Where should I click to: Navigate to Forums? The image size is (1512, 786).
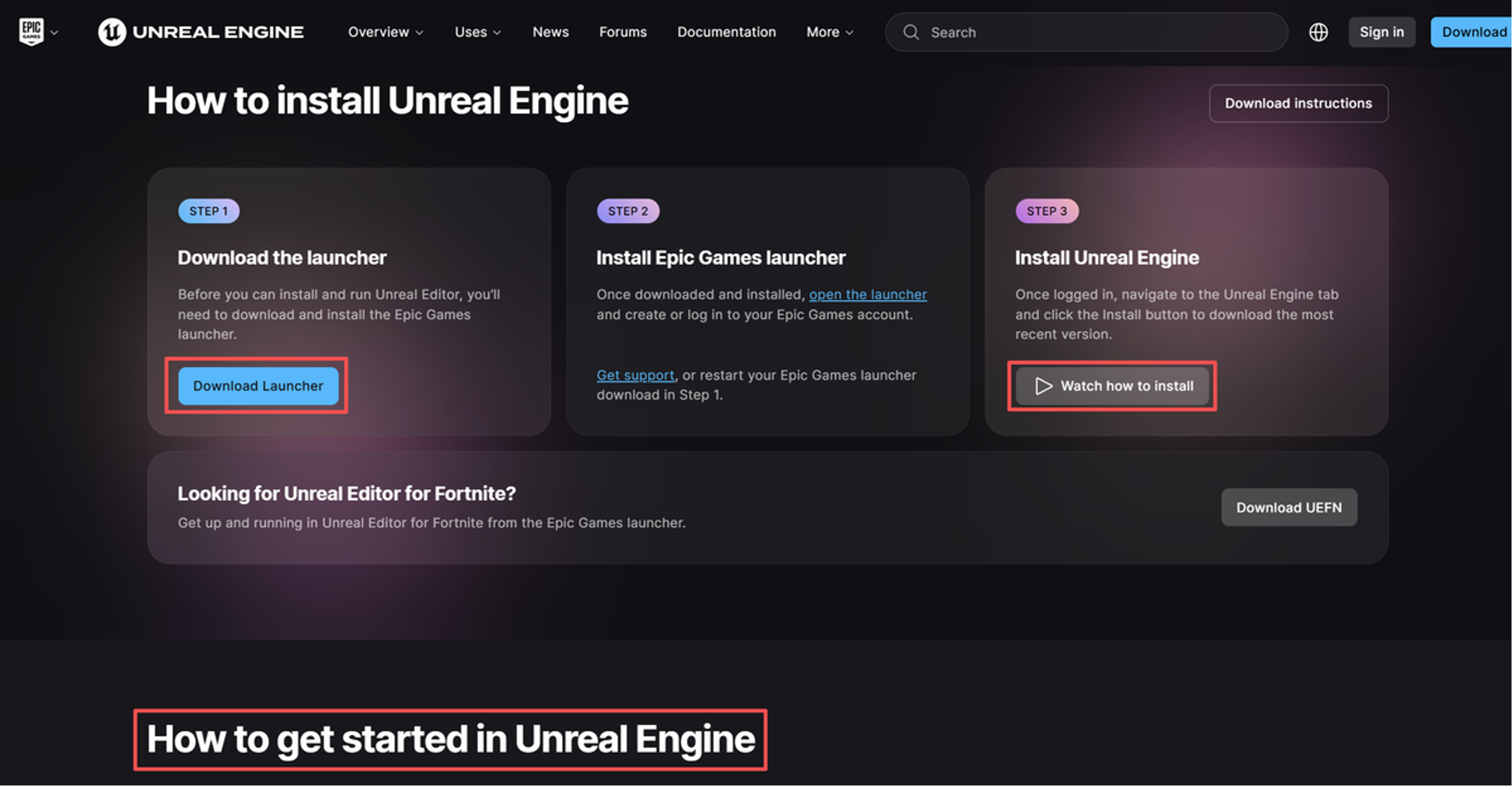[x=623, y=32]
